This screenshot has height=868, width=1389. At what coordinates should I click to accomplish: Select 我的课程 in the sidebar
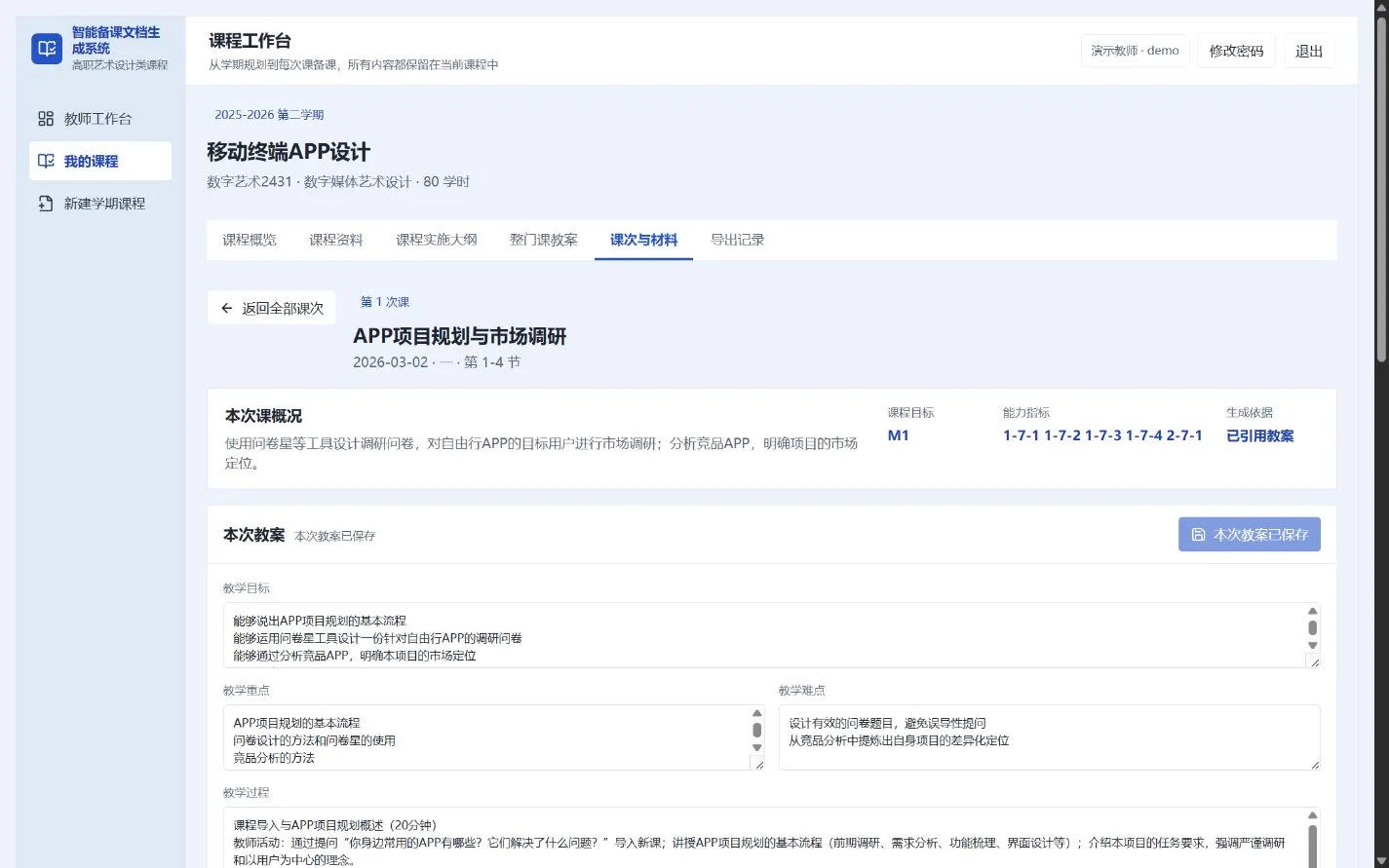click(100, 161)
